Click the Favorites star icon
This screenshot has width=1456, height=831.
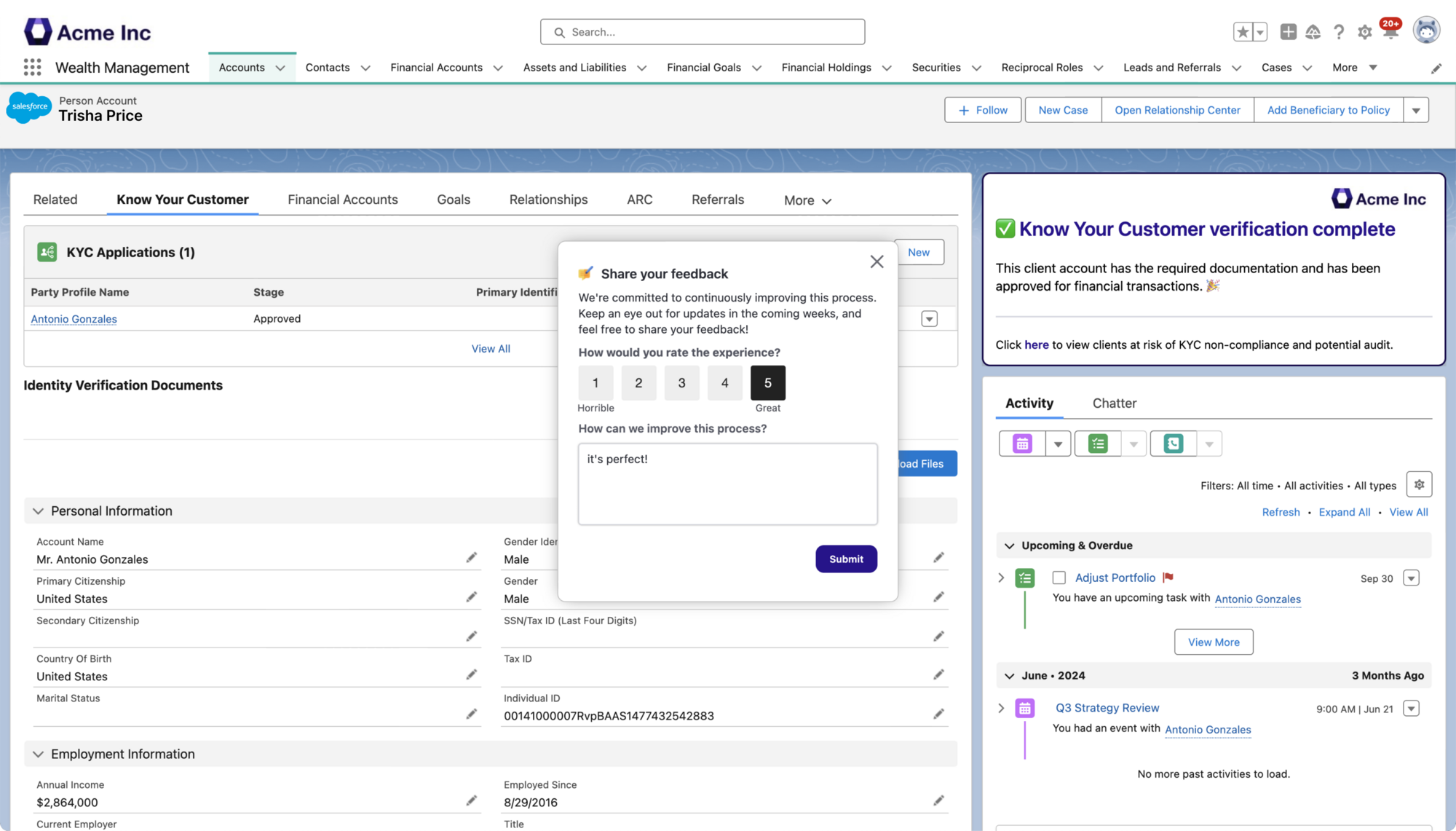tap(1243, 32)
